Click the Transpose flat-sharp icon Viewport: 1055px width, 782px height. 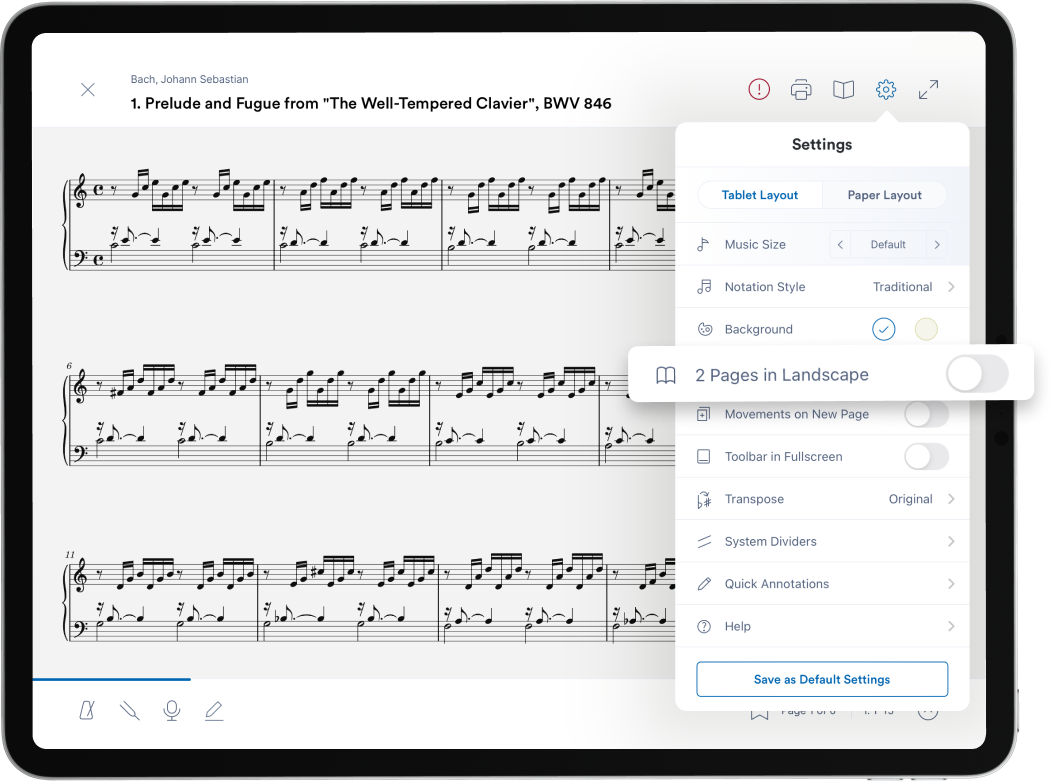coord(704,499)
